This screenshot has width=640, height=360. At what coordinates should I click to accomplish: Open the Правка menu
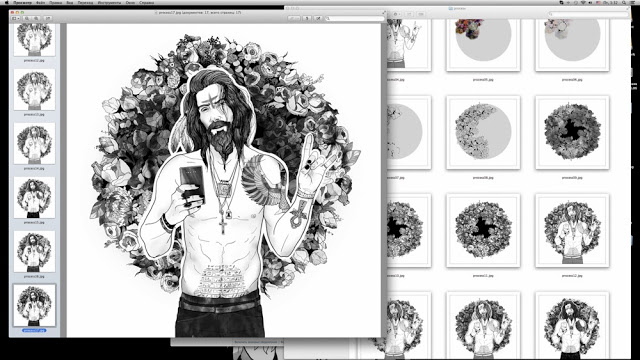tap(56, 2)
